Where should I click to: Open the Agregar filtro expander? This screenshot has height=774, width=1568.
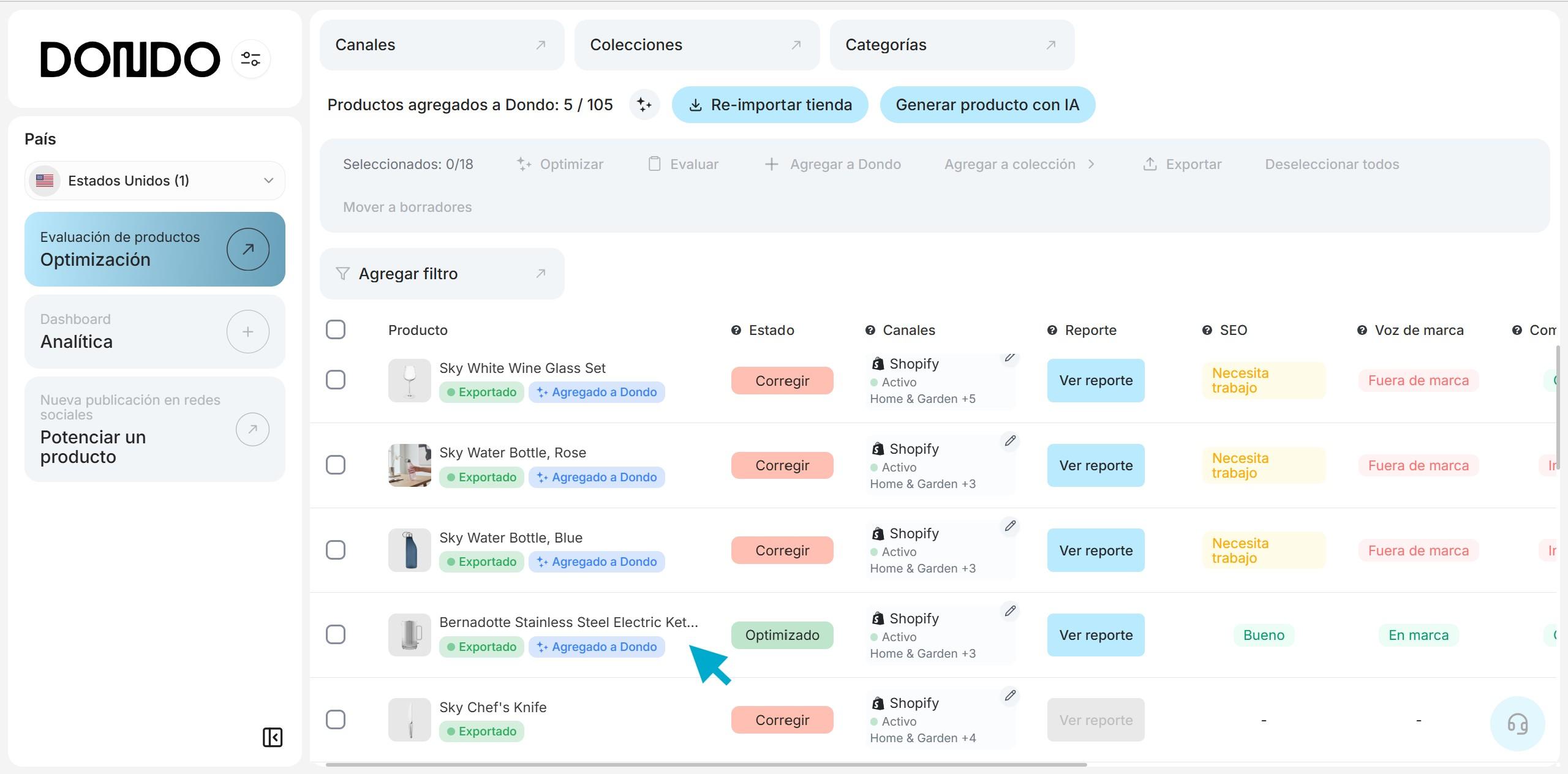point(441,274)
